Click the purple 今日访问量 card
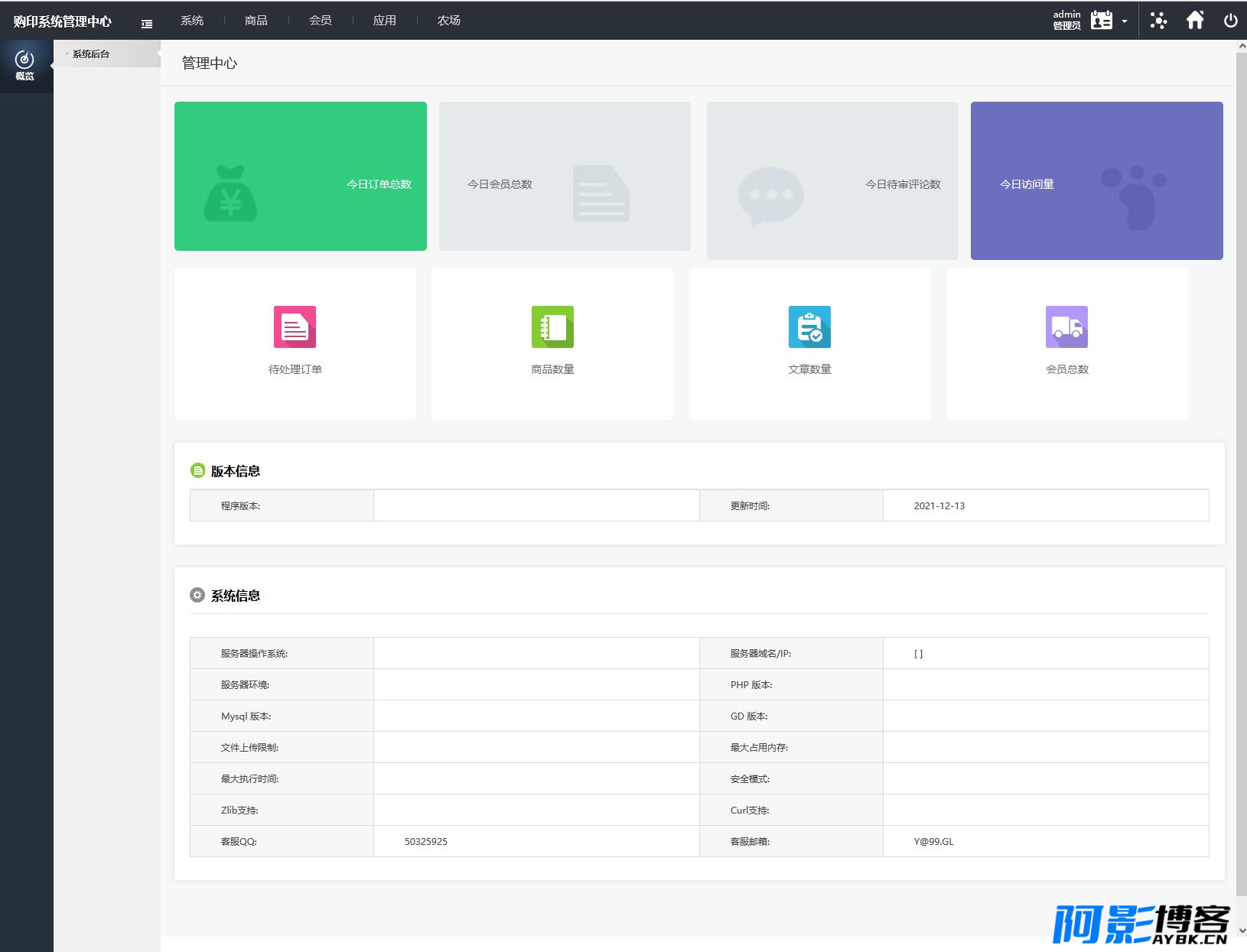1247x952 pixels. 1097,180
